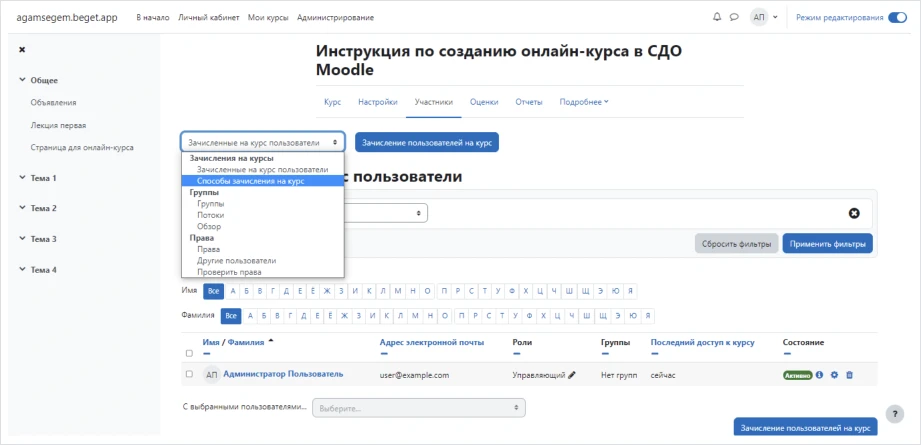Switch to the Отчеты tab
Image resolution: width=921 pixels, height=445 pixels.
[x=529, y=102]
